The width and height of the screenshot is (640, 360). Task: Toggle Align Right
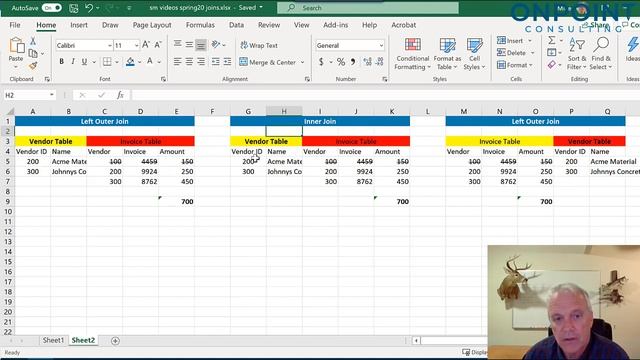click(x=201, y=62)
